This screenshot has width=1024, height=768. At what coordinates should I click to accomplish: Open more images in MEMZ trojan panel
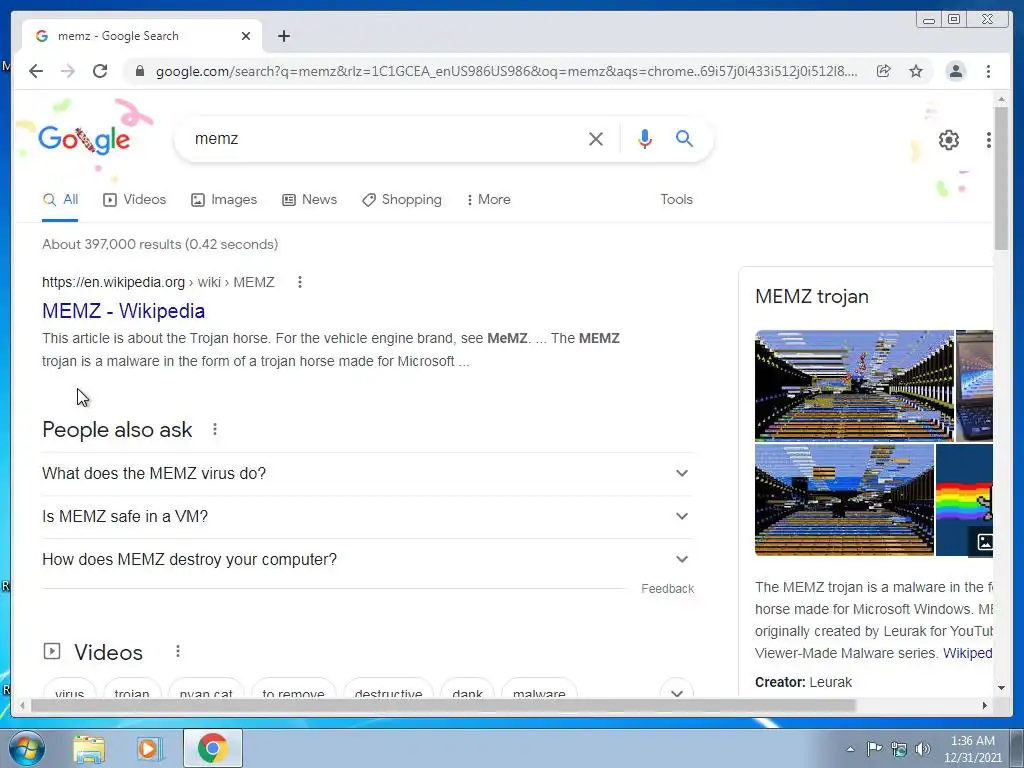(x=984, y=541)
